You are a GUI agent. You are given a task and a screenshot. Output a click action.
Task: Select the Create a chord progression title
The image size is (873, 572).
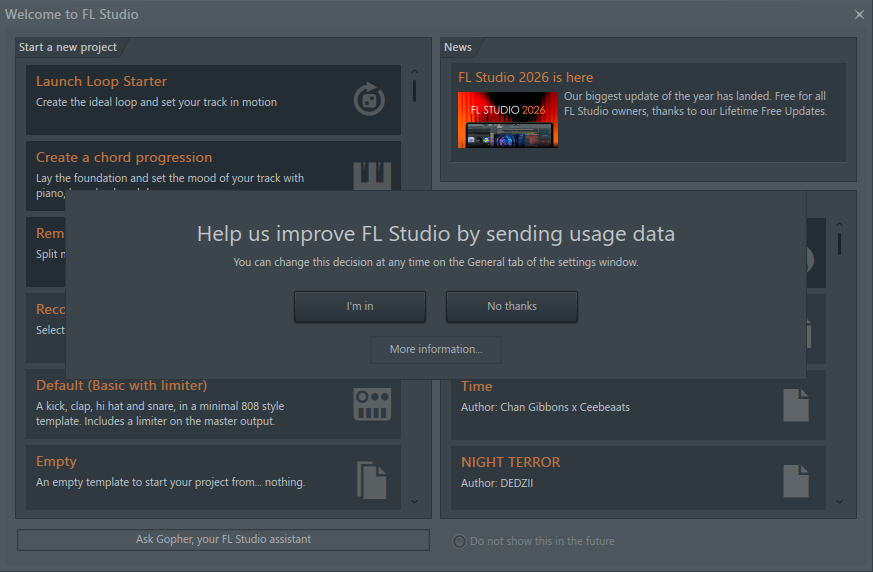pos(124,158)
